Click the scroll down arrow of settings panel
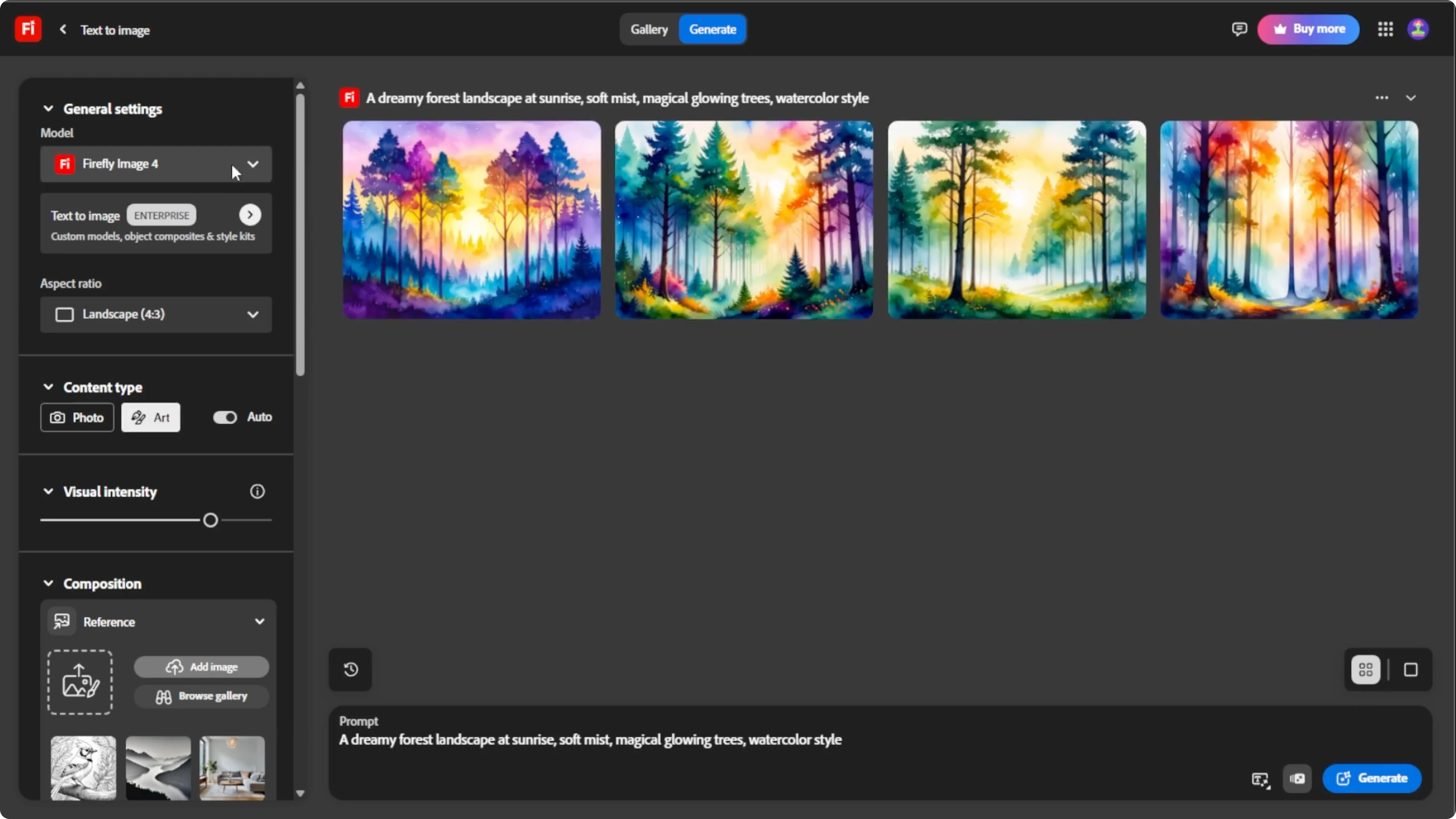 (300, 794)
